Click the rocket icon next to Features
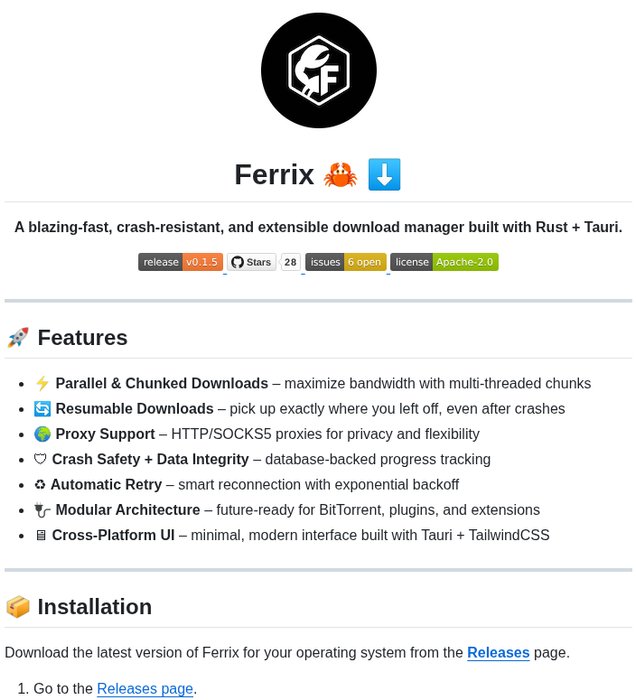The width and height of the screenshot is (636, 700). (x=18, y=338)
